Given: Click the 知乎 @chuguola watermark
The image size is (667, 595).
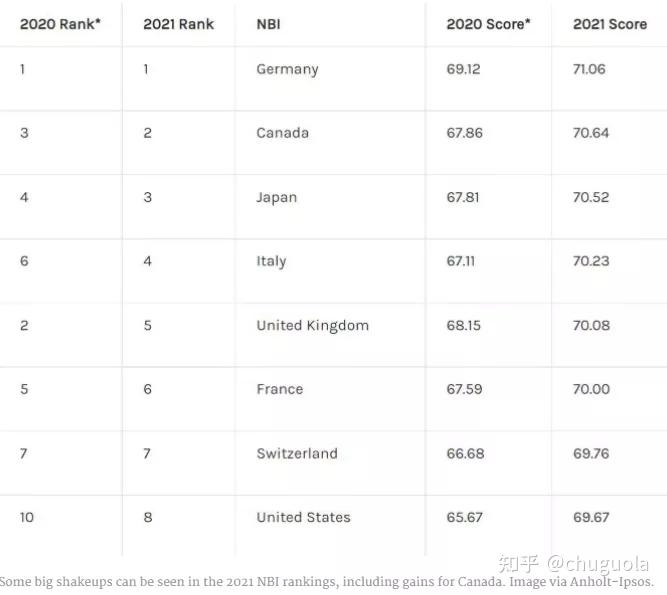Looking at the screenshot, I should [573, 564].
